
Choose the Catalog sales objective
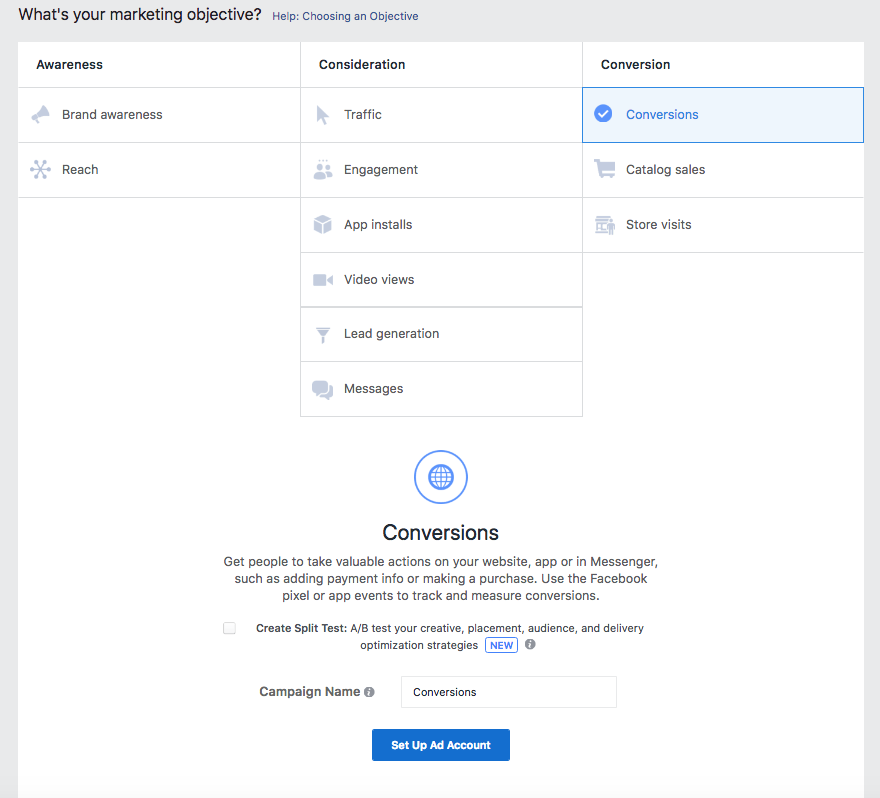pos(723,170)
